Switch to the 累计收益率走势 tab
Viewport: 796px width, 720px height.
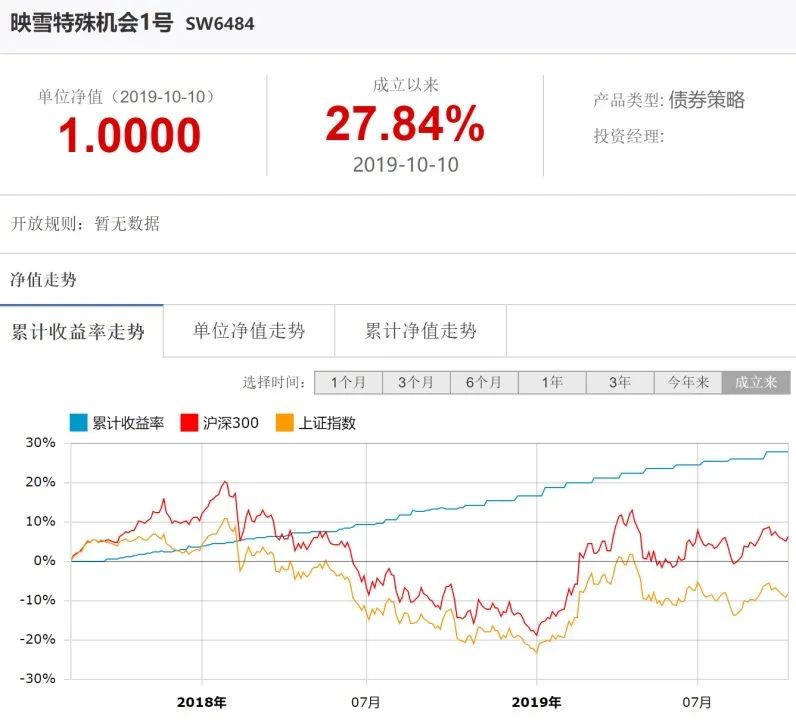pos(81,331)
